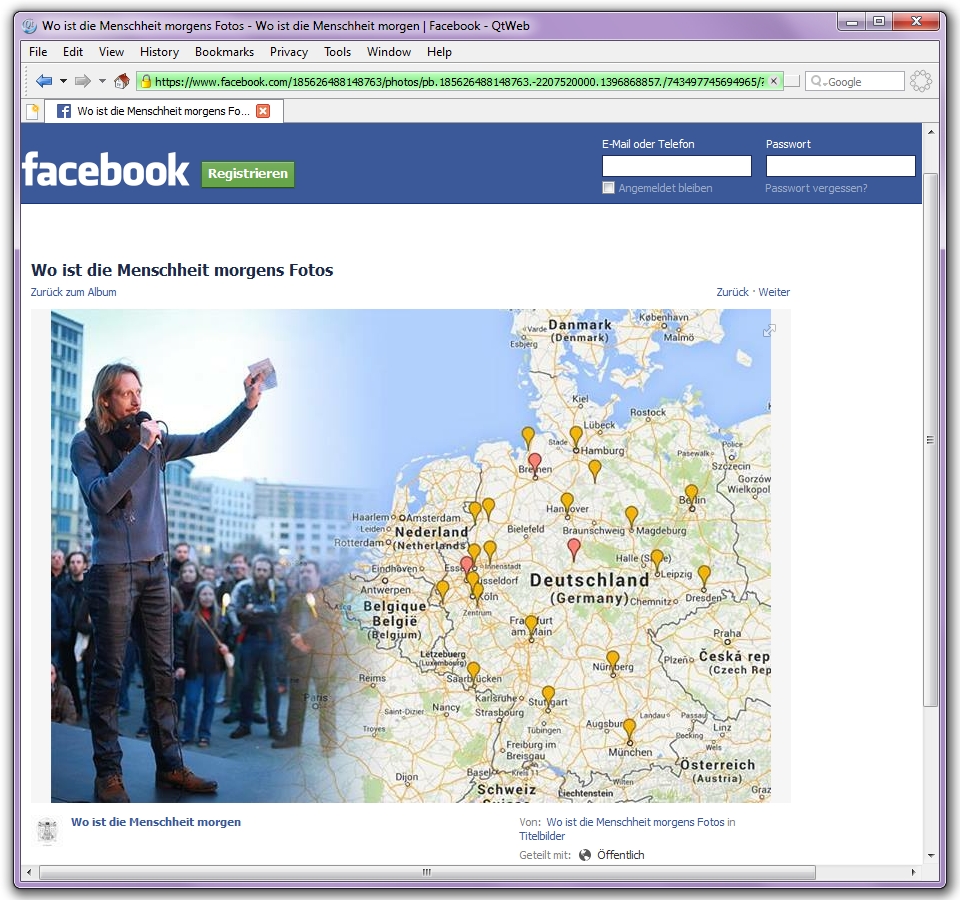This screenshot has height=900, width=960.
Task: Click the Öffentlich globe icon
Action: (585, 855)
